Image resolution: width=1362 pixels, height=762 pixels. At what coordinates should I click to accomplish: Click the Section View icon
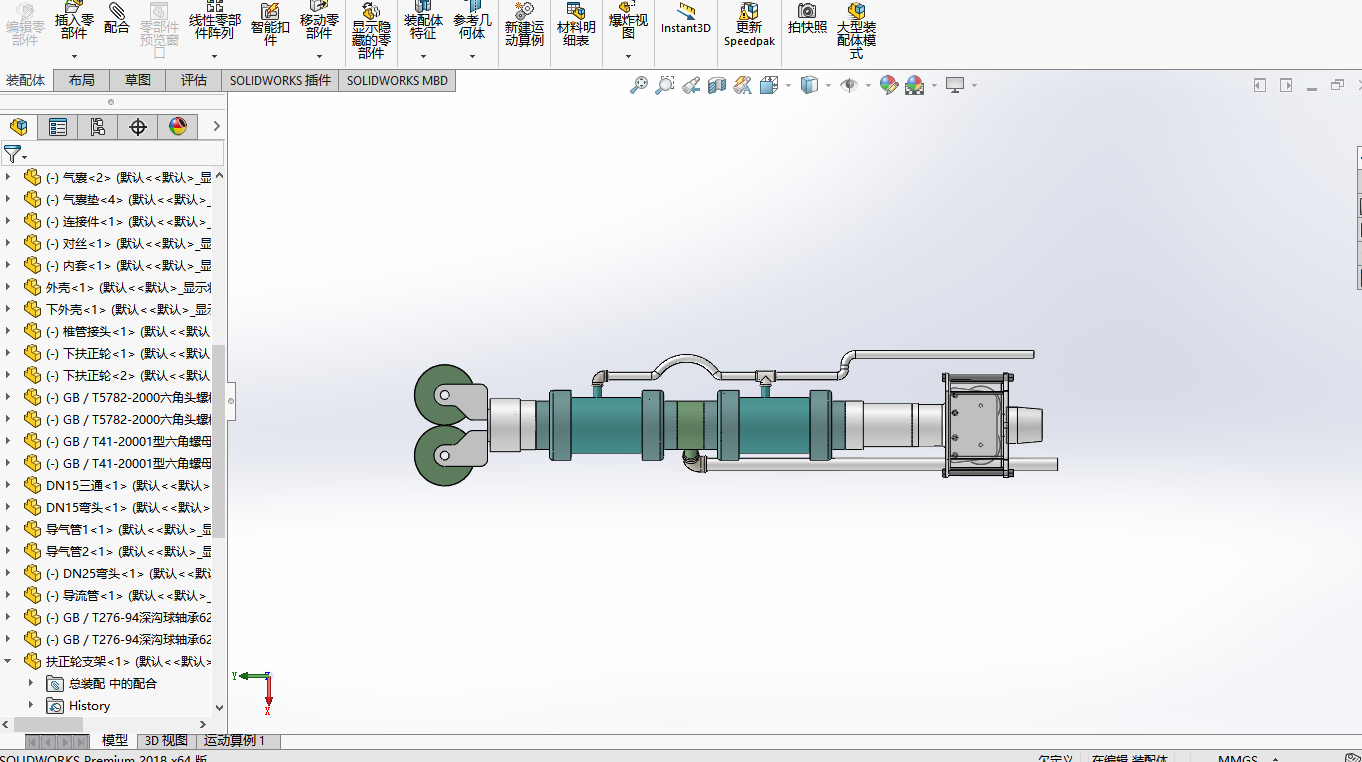pos(717,86)
